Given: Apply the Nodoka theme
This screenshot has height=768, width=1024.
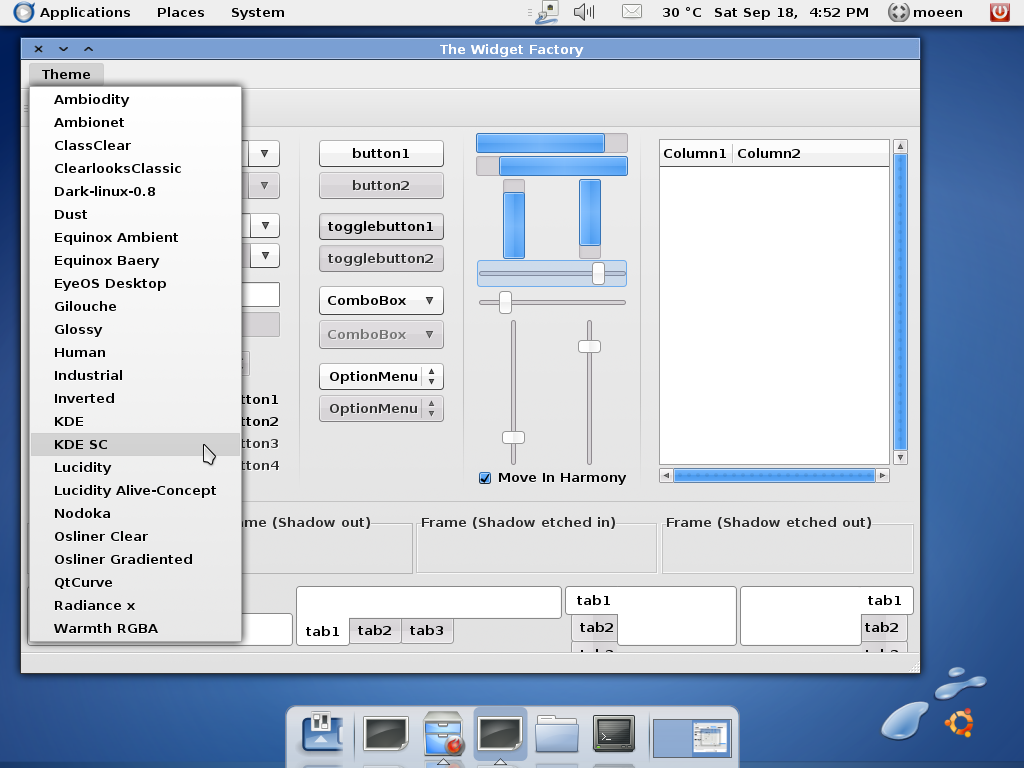Looking at the screenshot, I should coord(136,513).
